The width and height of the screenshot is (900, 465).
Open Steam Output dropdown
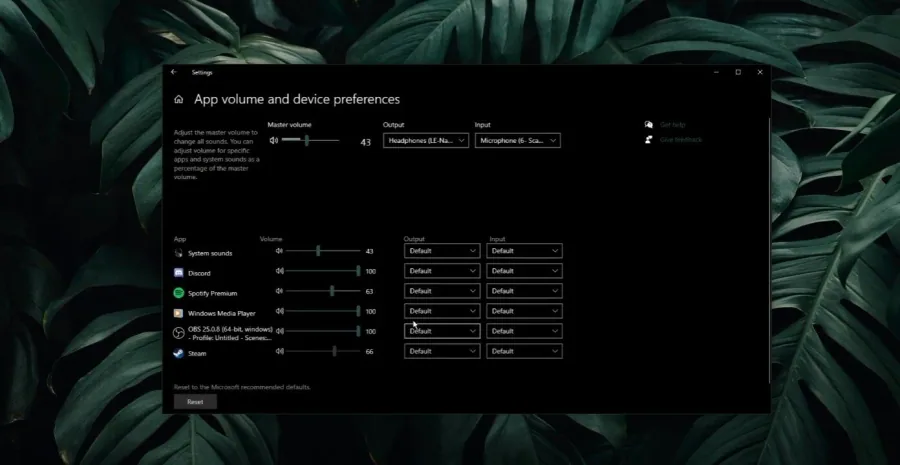(x=442, y=351)
